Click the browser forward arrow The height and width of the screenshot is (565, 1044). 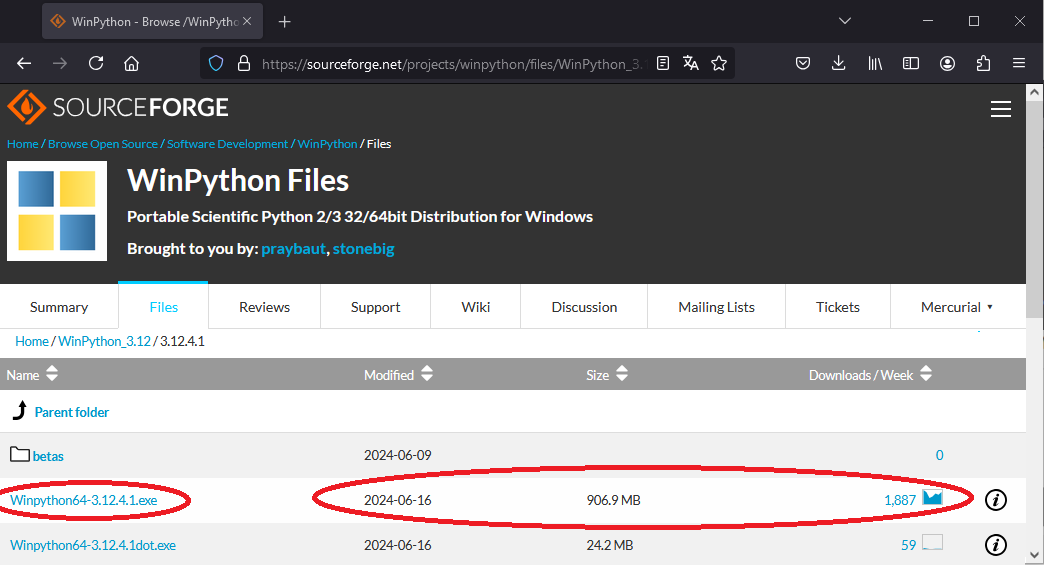pyautogui.click(x=60, y=63)
